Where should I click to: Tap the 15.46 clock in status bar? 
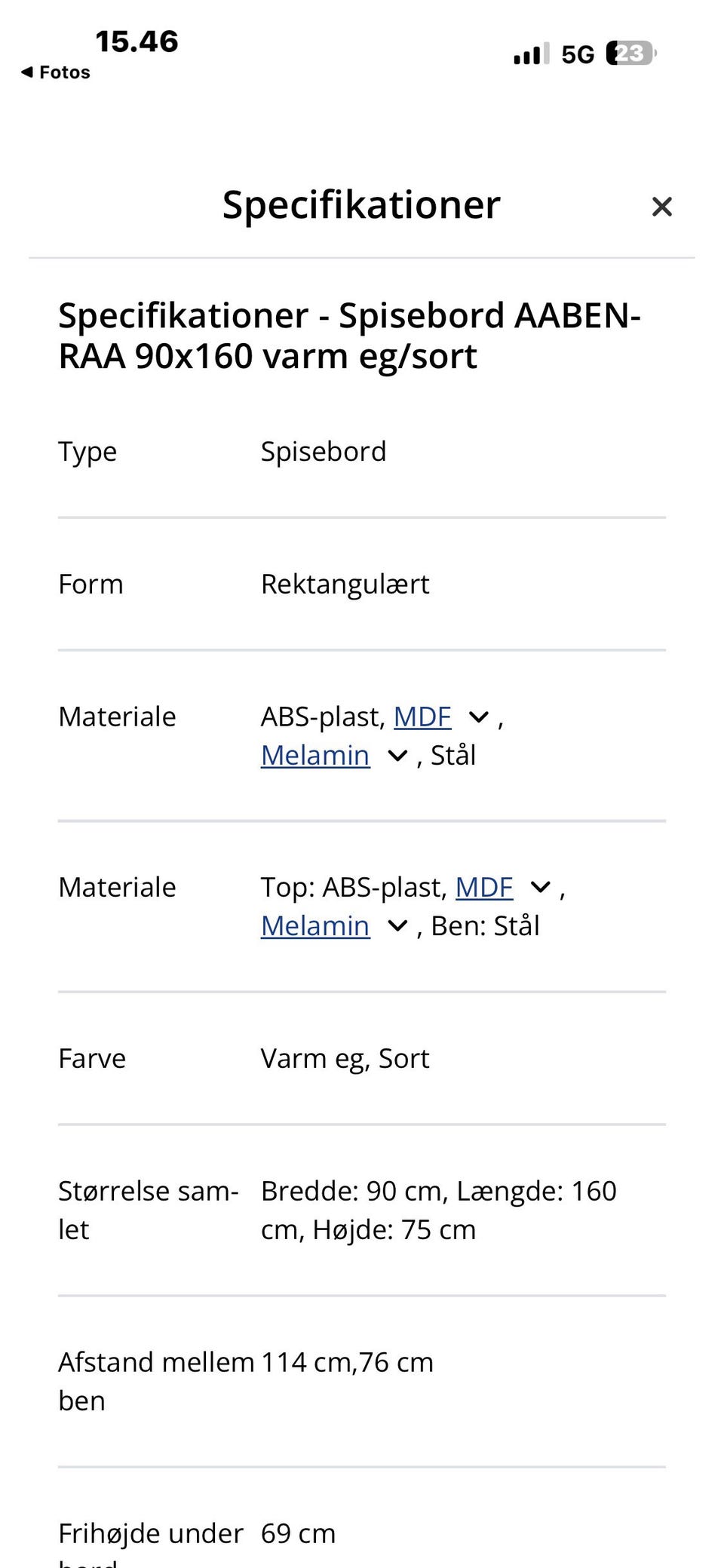[x=137, y=41]
